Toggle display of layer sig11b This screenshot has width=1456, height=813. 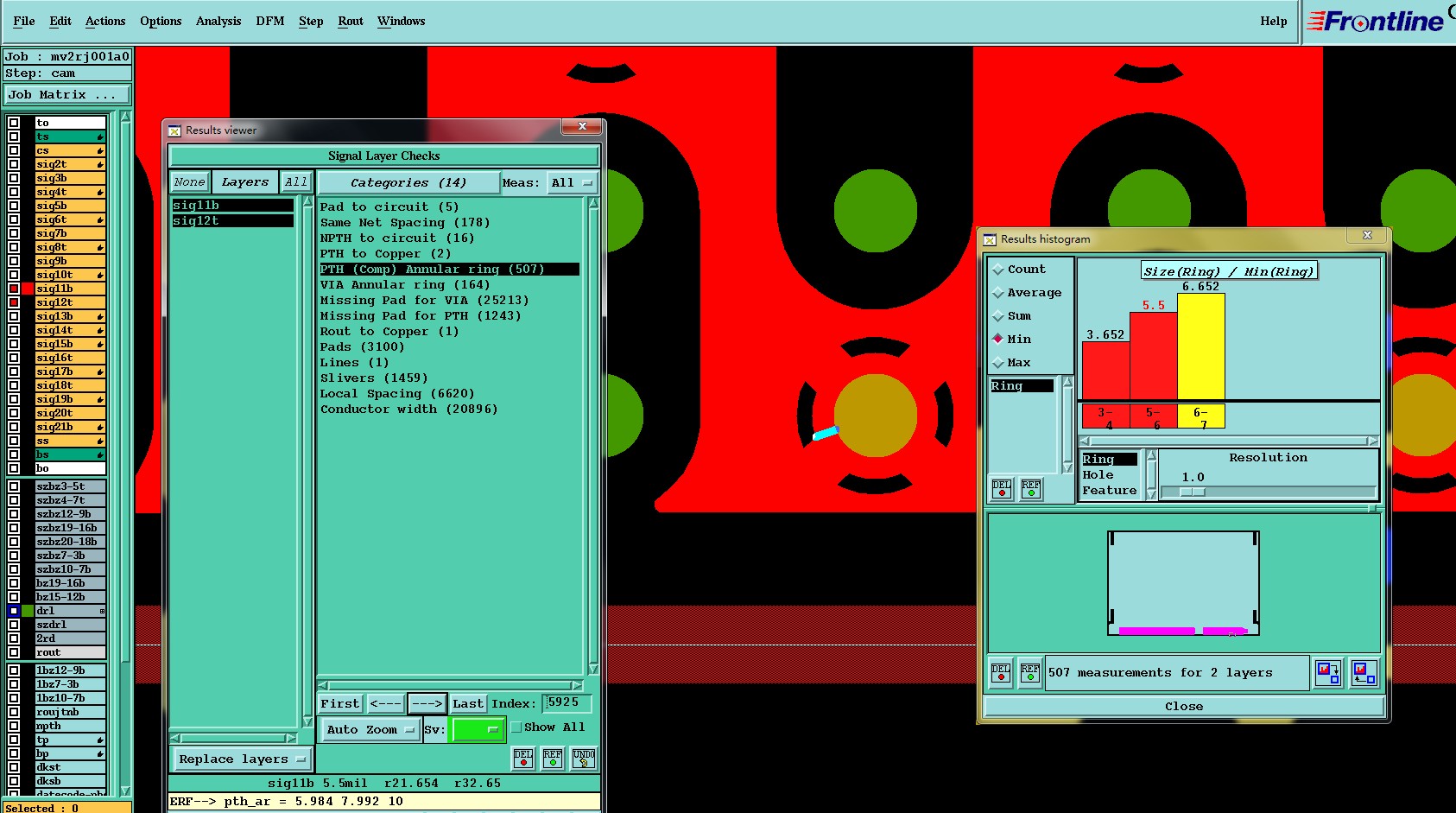coord(14,289)
